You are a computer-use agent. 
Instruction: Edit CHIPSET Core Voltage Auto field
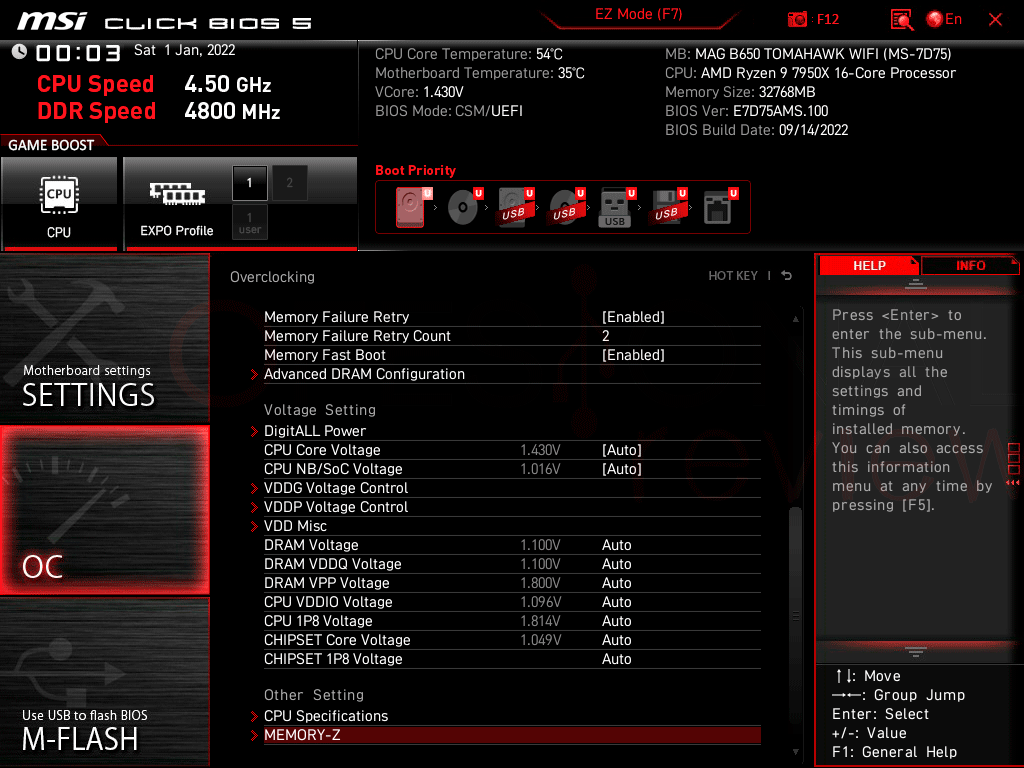(x=616, y=639)
